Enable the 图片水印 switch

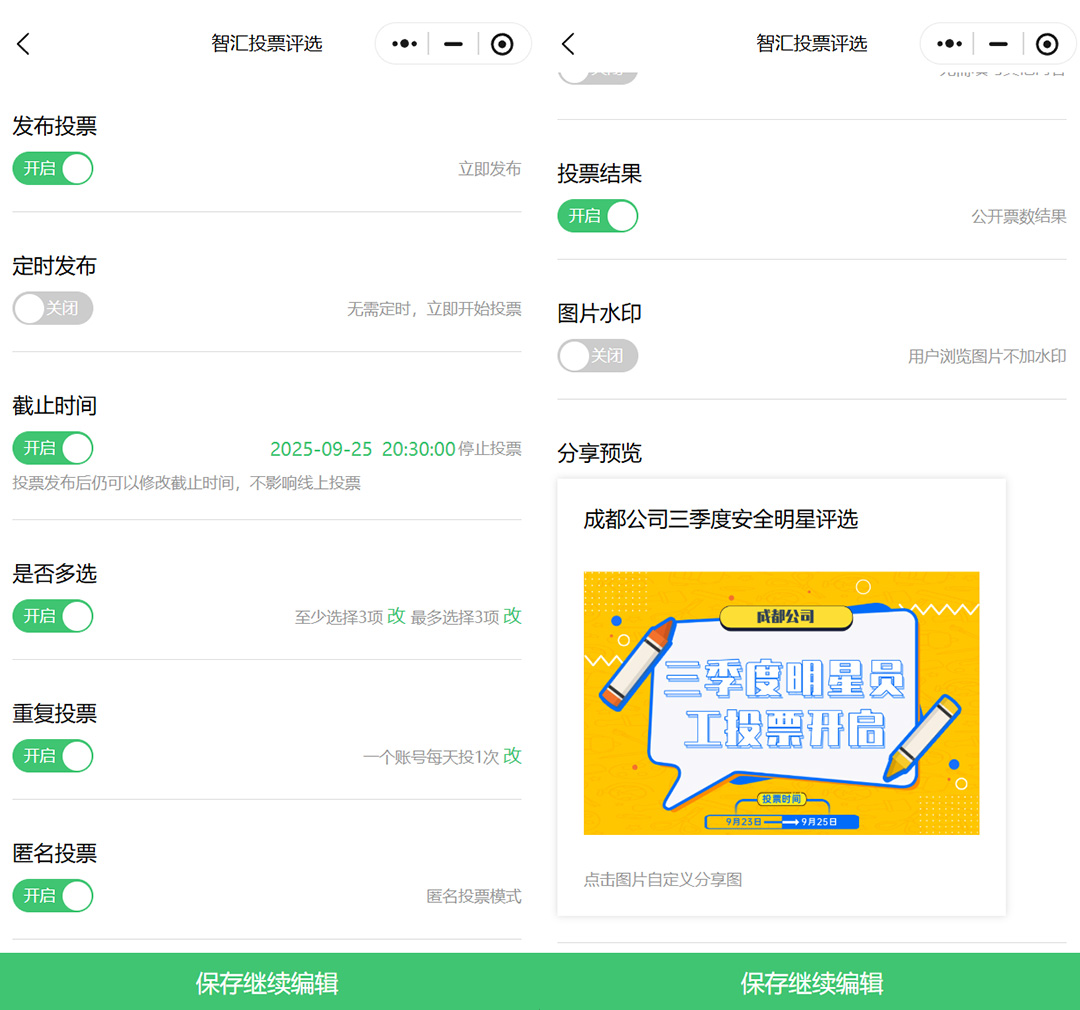pyautogui.click(x=597, y=356)
